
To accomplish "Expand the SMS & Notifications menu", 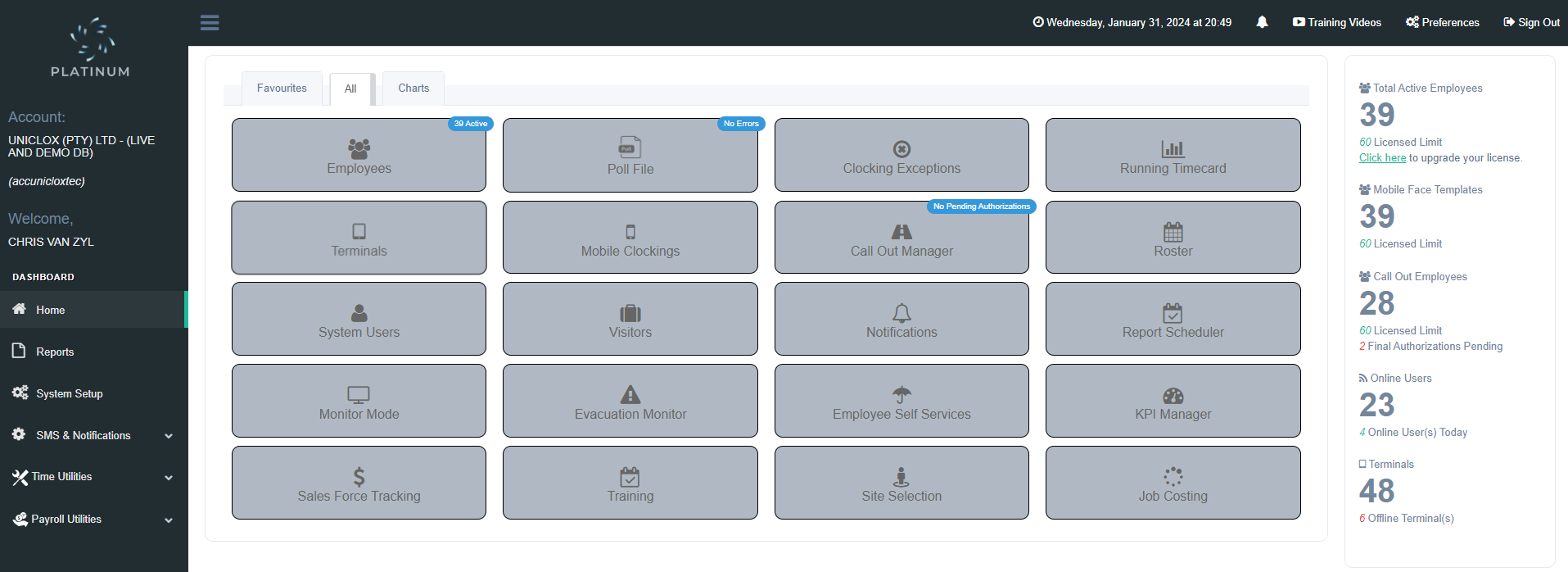I will pos(93,435).
